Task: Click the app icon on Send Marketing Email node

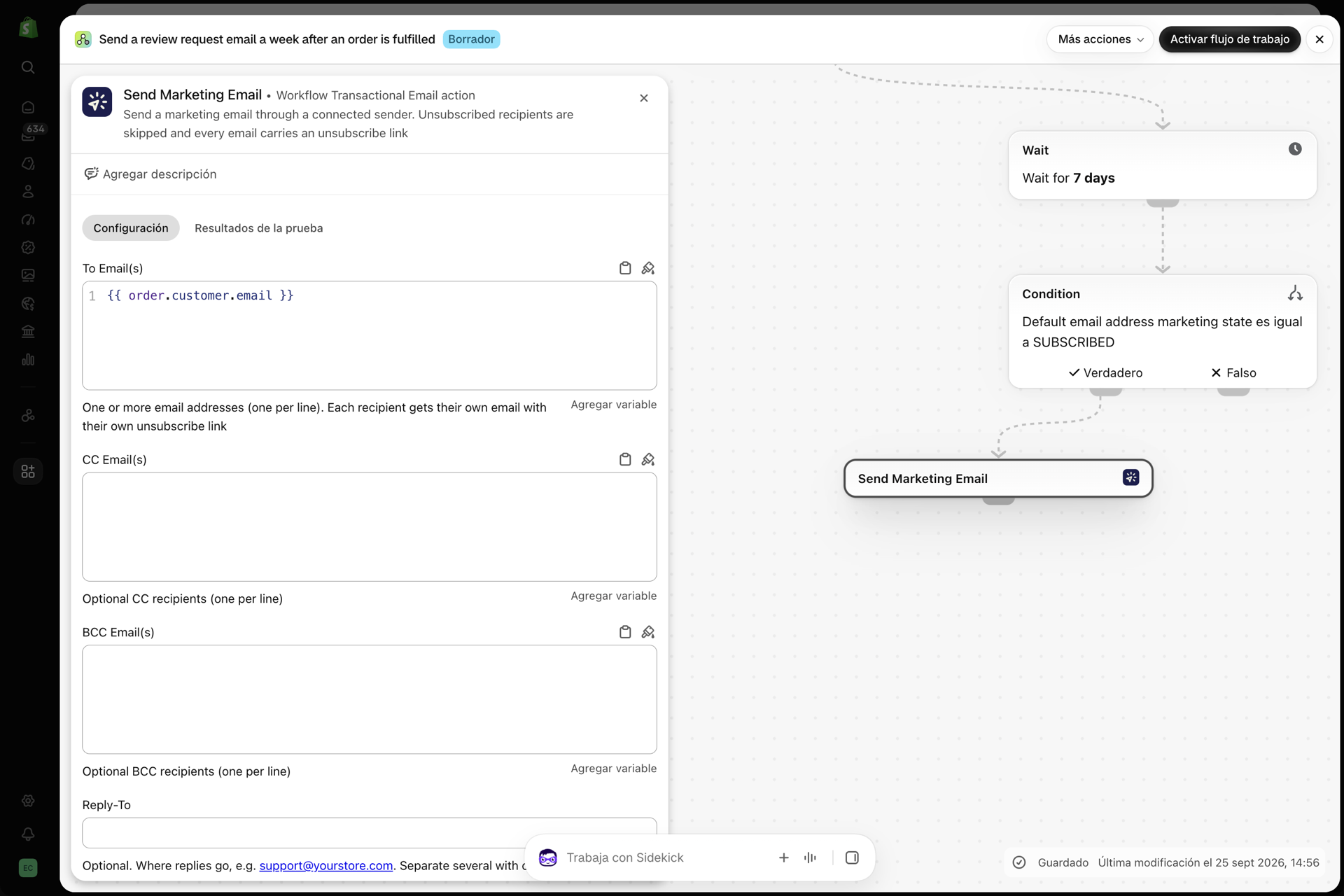Action: [x=1130, y=477]
